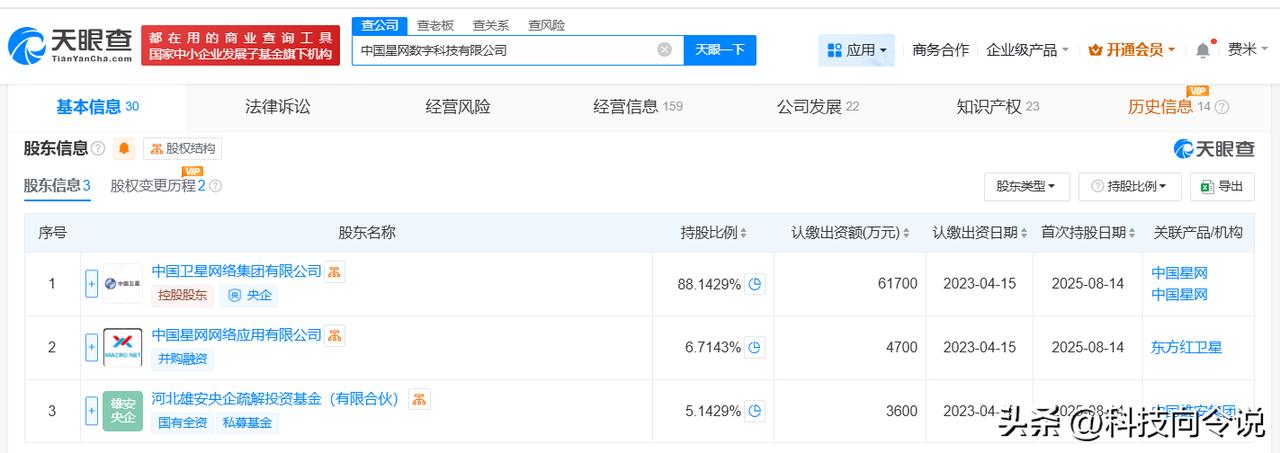Open equity structure icon beside 河北雄安央企疏解投资基金
The width and height of the screenshot is (1280, 453).
419,399
